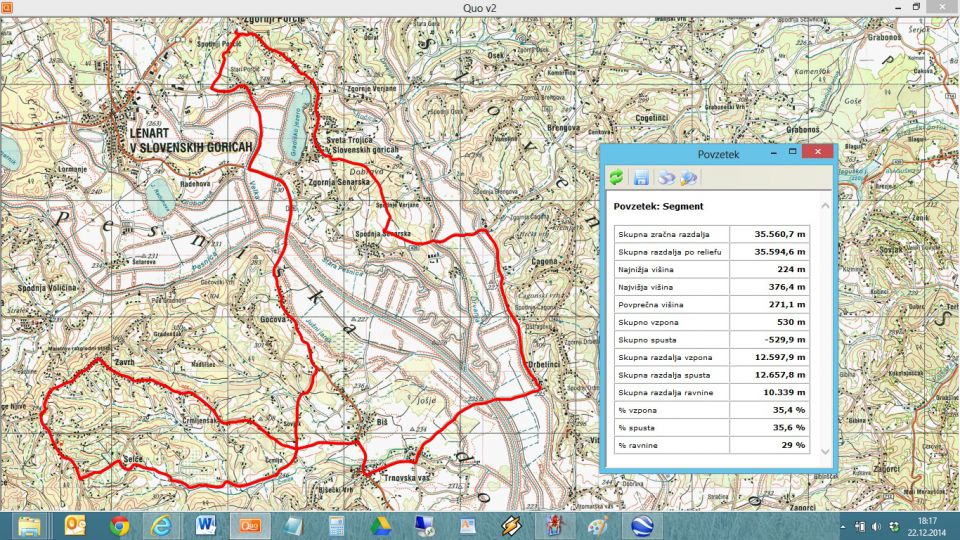
Task: Open Paint from the taskbar
Action: coord(598,526)
